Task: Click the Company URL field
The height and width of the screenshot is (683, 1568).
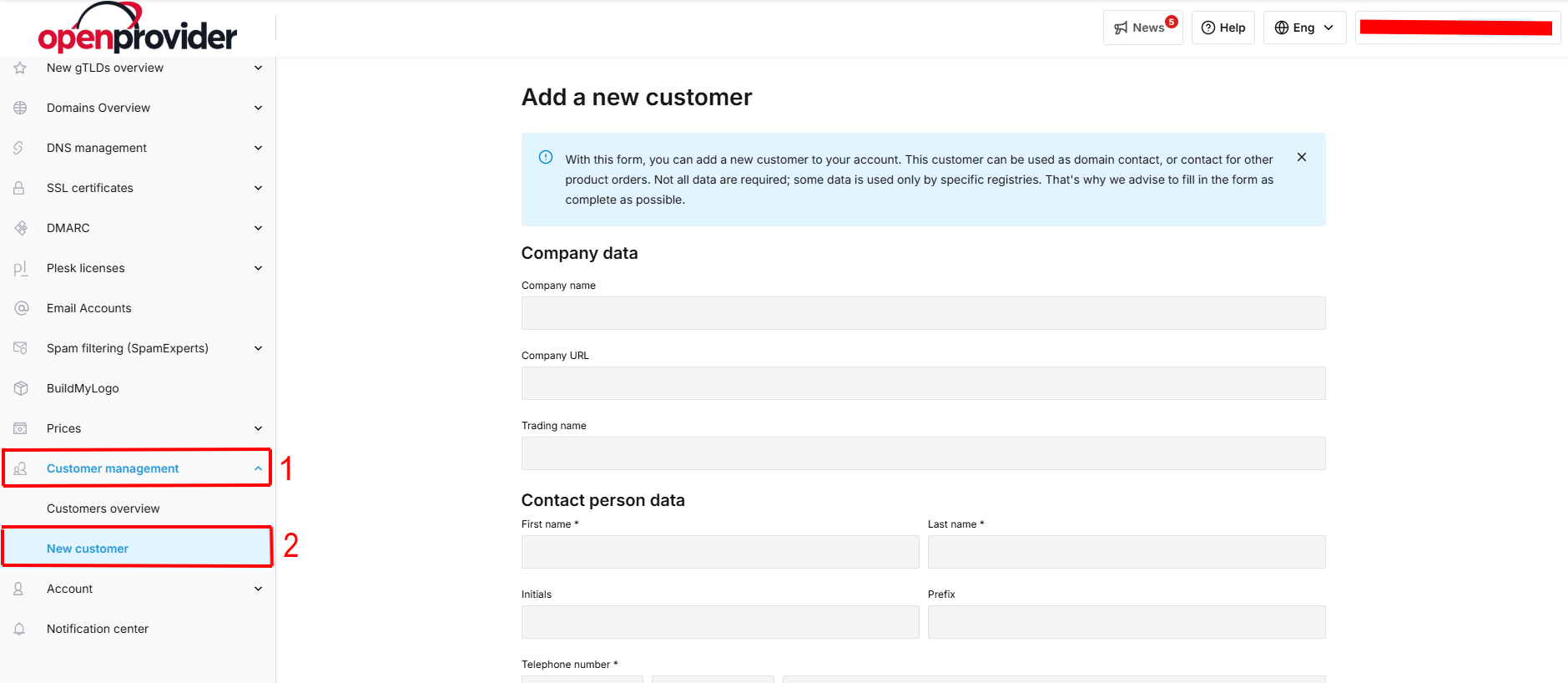Action: pos(923,383)
